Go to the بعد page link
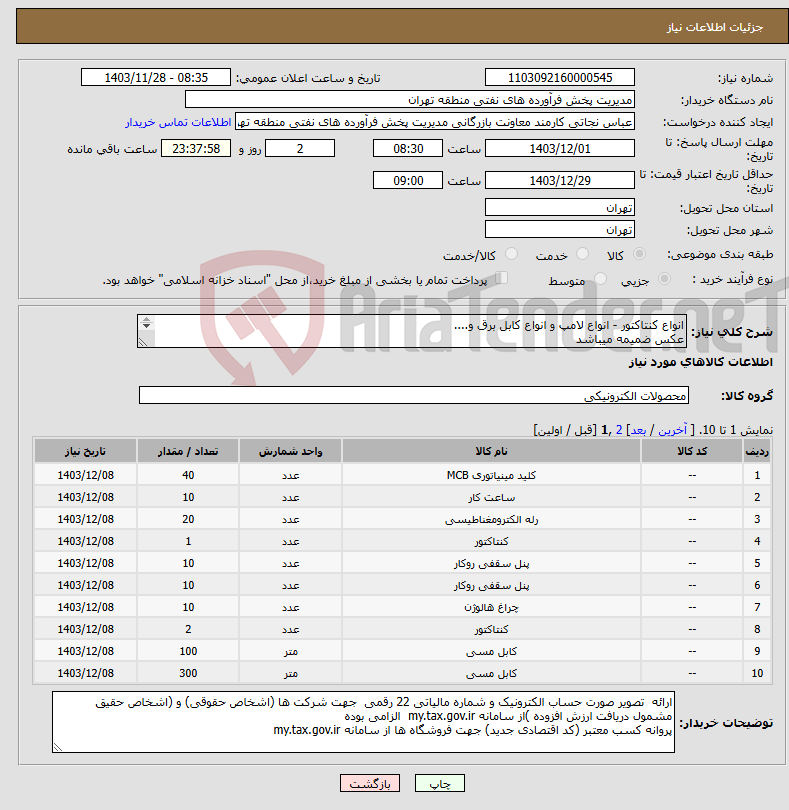The image size is (789, 810). pyautogui.click(x=638, y=430)
